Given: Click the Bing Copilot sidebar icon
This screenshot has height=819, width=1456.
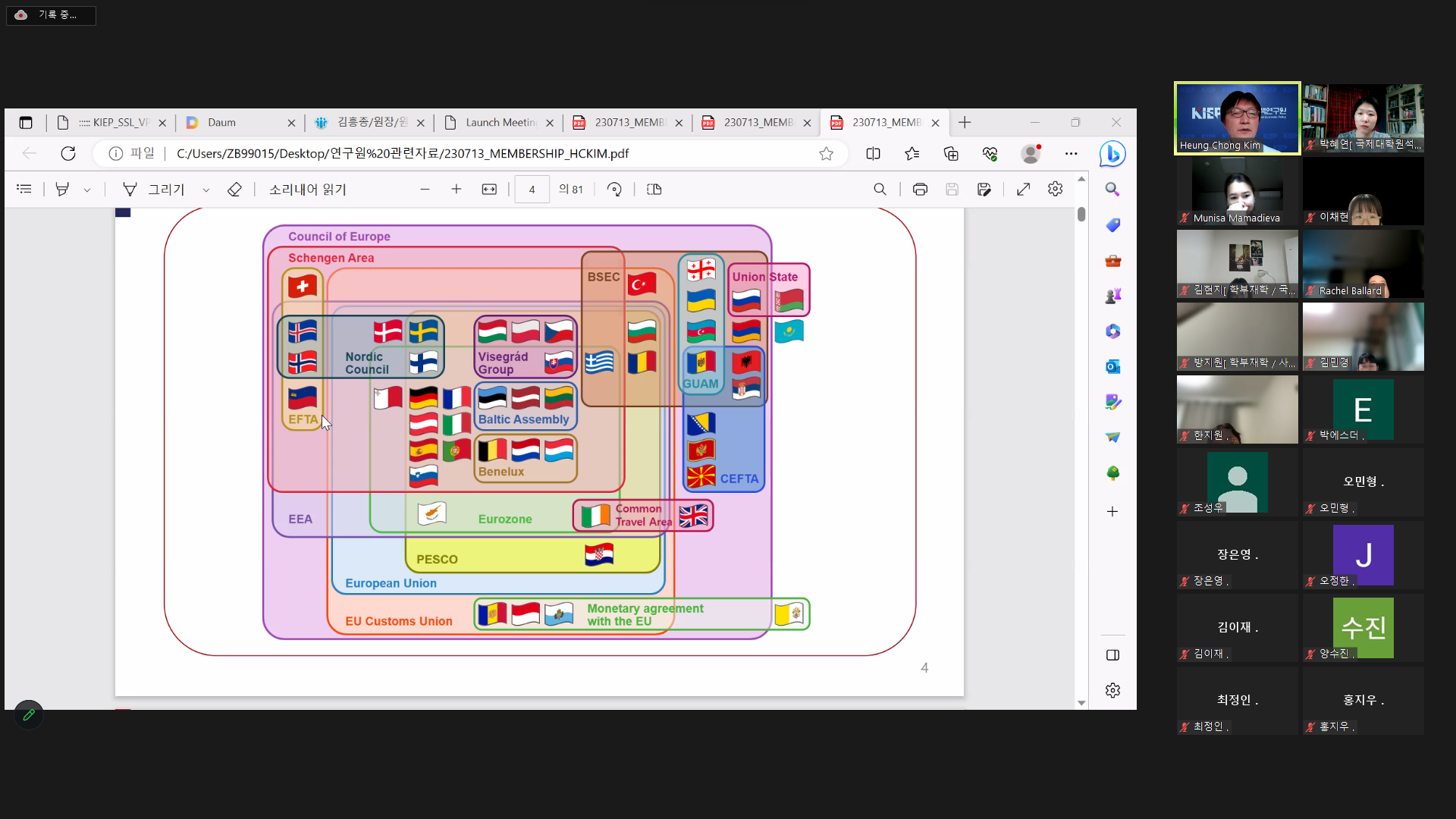Looking at the screenshot, I should click(x=1112, y=154).
